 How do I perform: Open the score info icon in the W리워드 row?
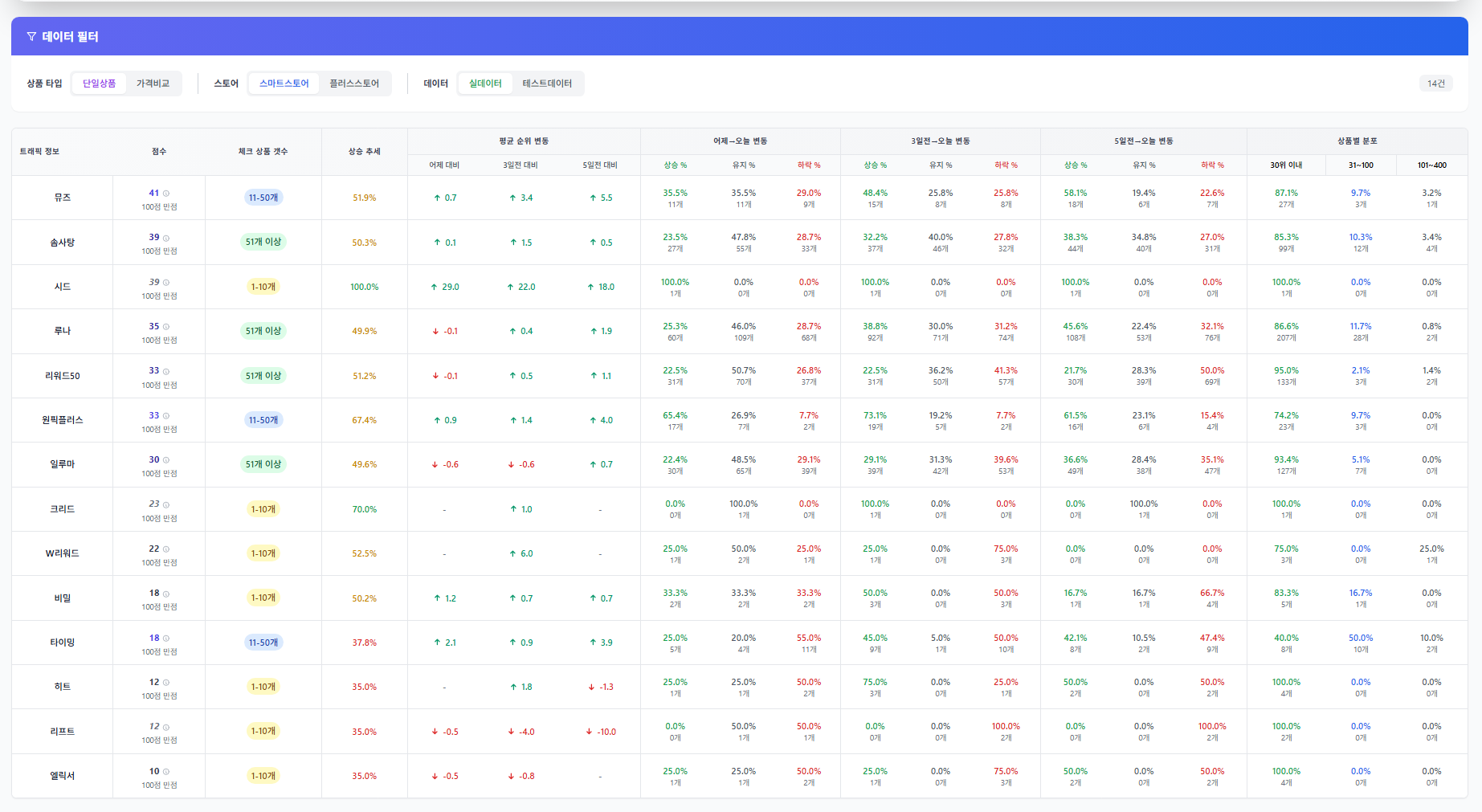(166, 549)
